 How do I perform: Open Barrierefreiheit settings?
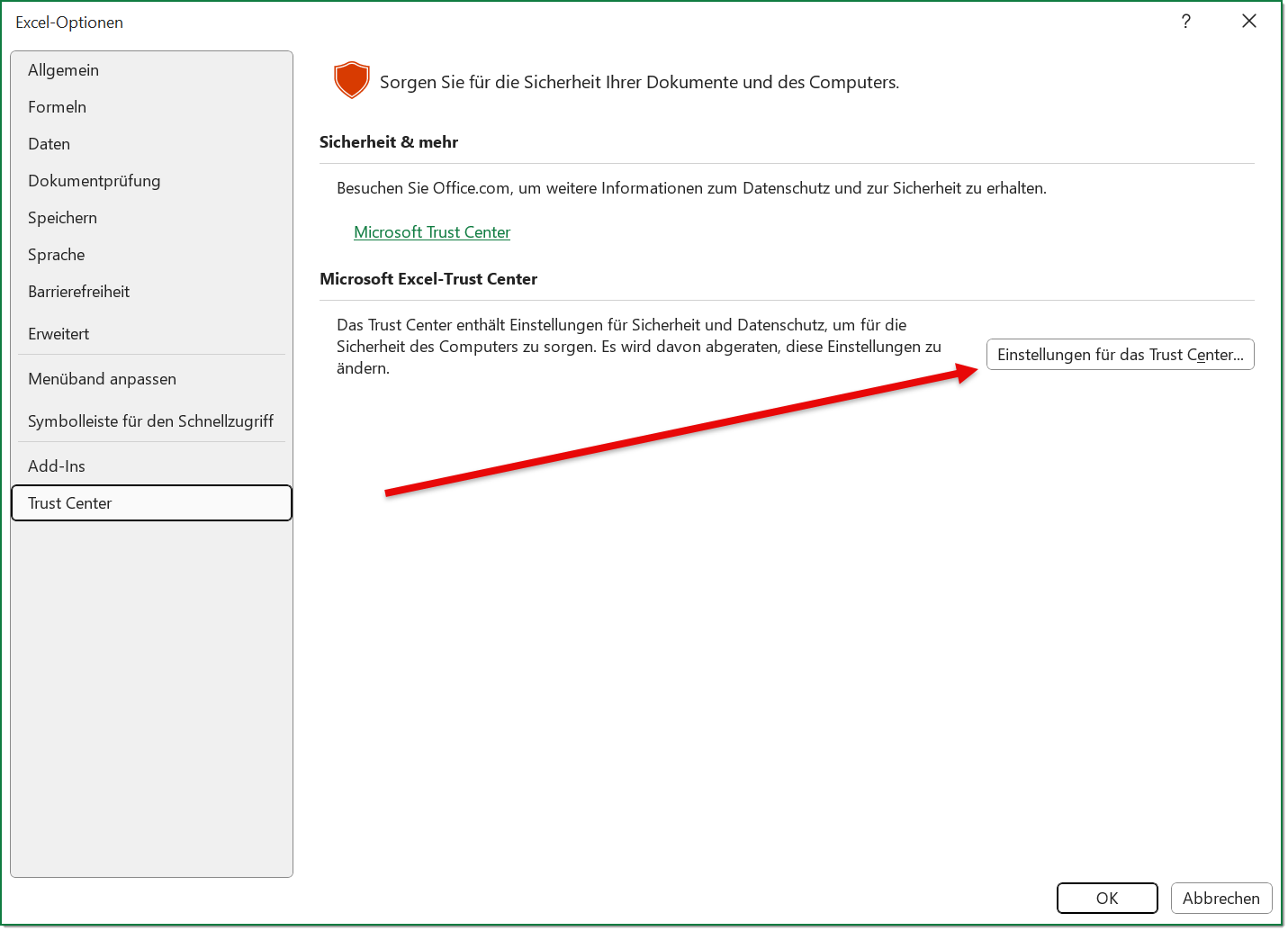point(78,292)
